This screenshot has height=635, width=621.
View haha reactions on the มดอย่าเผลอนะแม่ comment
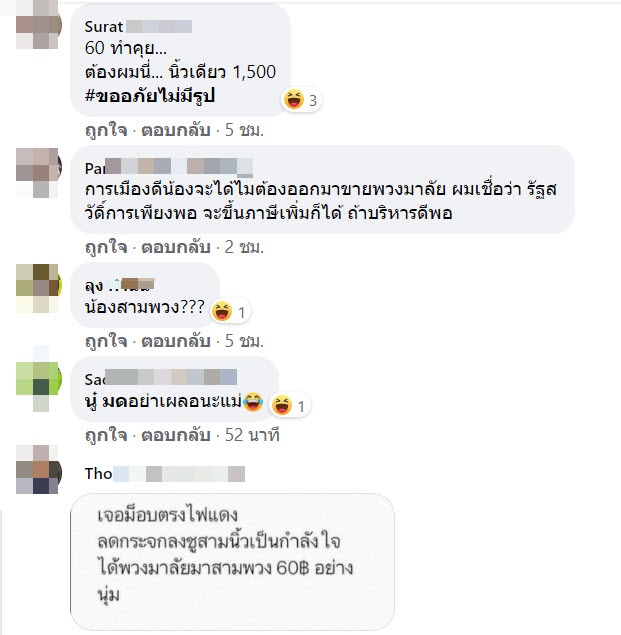coord(290,405)
